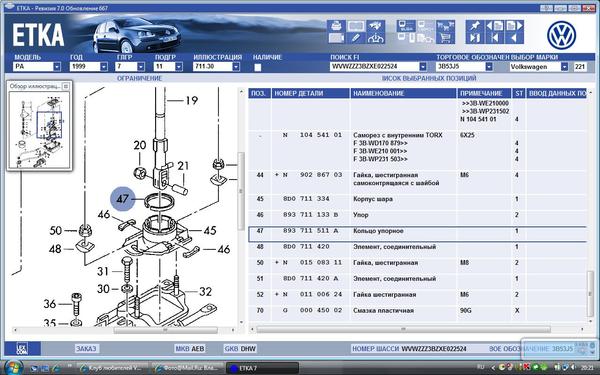Go to next illustration page icon
Screen dimensions: 600x375
coord(514,26)
